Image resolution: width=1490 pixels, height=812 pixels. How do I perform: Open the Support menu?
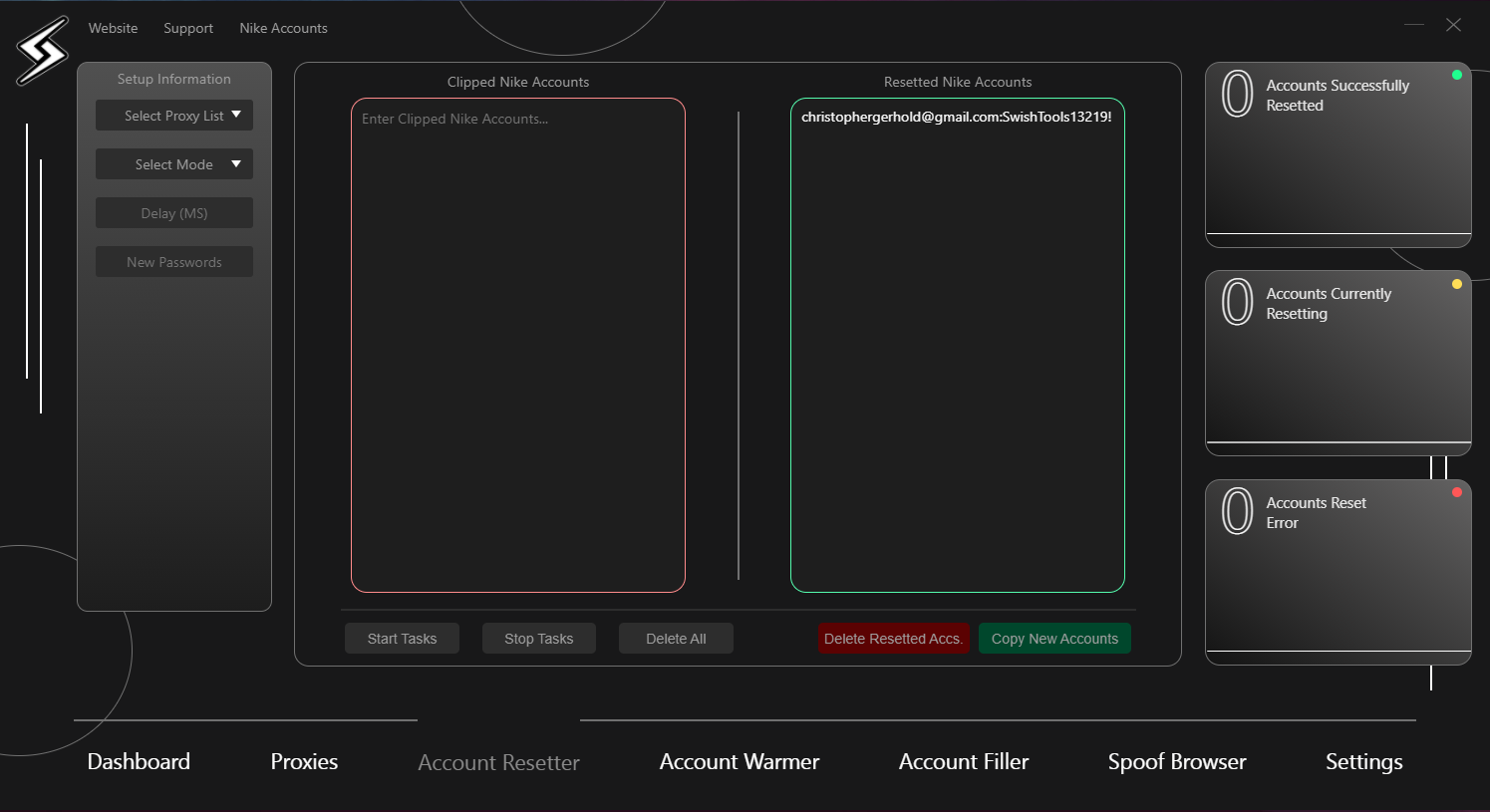(188, 28)
